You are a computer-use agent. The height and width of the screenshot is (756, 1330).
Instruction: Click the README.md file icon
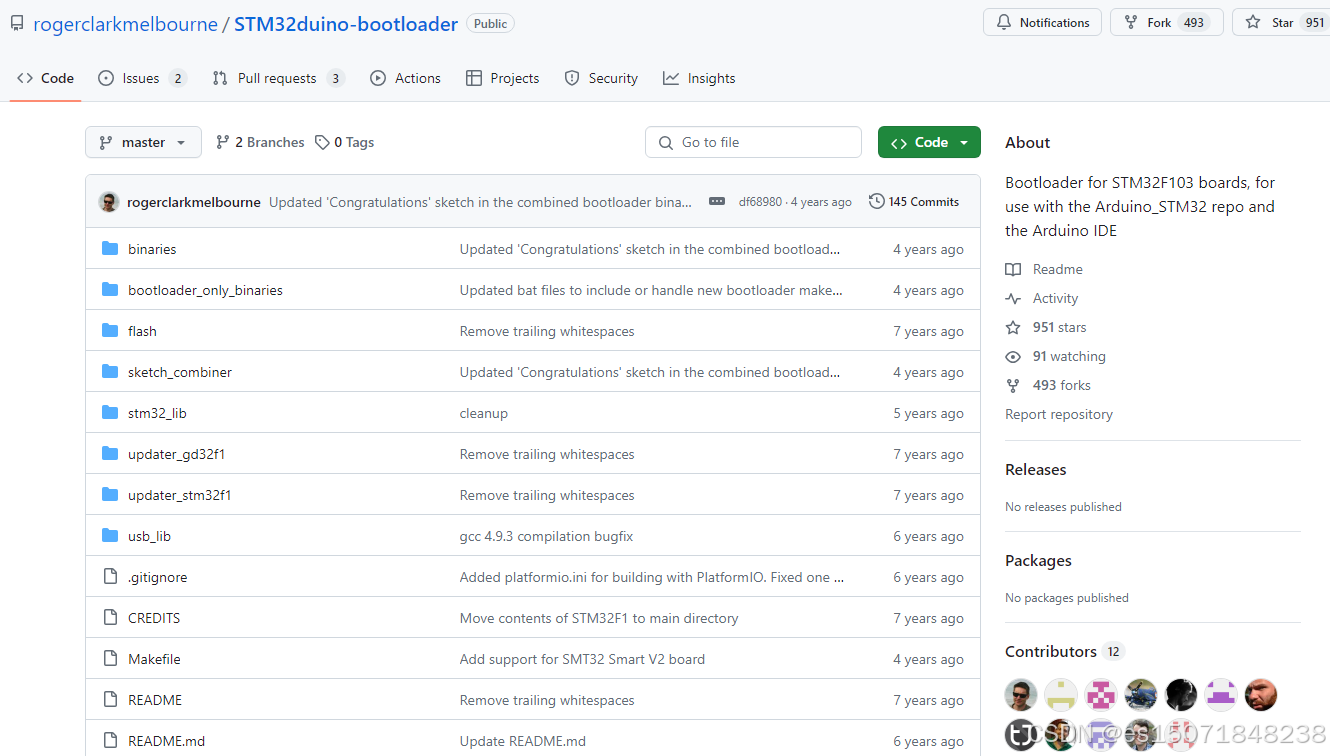110,741
